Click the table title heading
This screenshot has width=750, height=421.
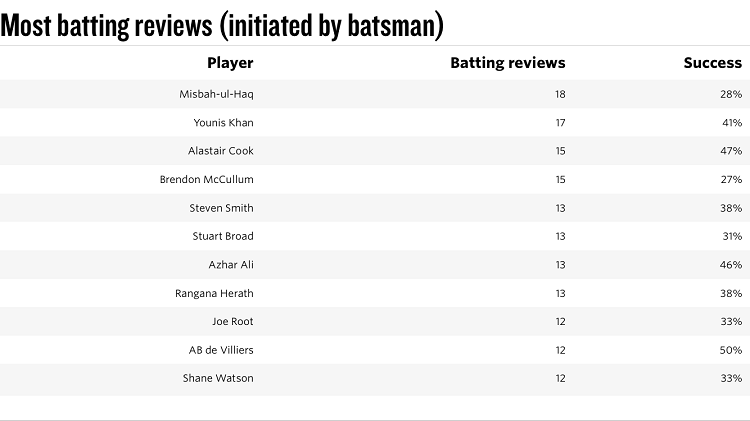tap(222, 25)
